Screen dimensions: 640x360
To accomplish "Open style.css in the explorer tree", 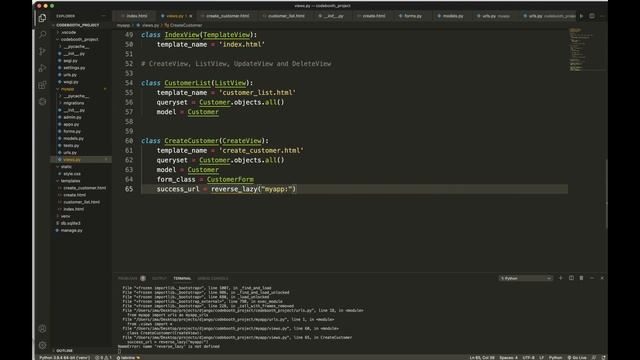I will pyautogui.click(x=72, y=174).
